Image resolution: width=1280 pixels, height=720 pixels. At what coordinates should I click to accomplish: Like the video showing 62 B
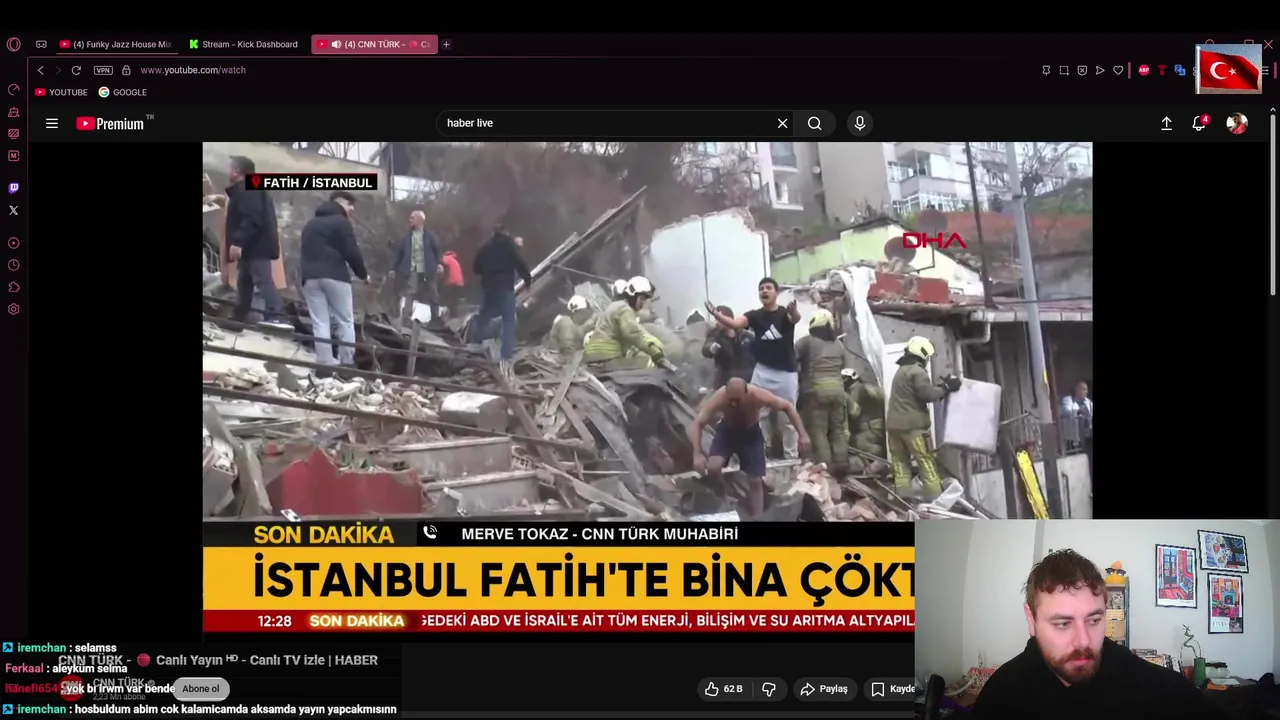pyautogui.click(x=724, y=689)
